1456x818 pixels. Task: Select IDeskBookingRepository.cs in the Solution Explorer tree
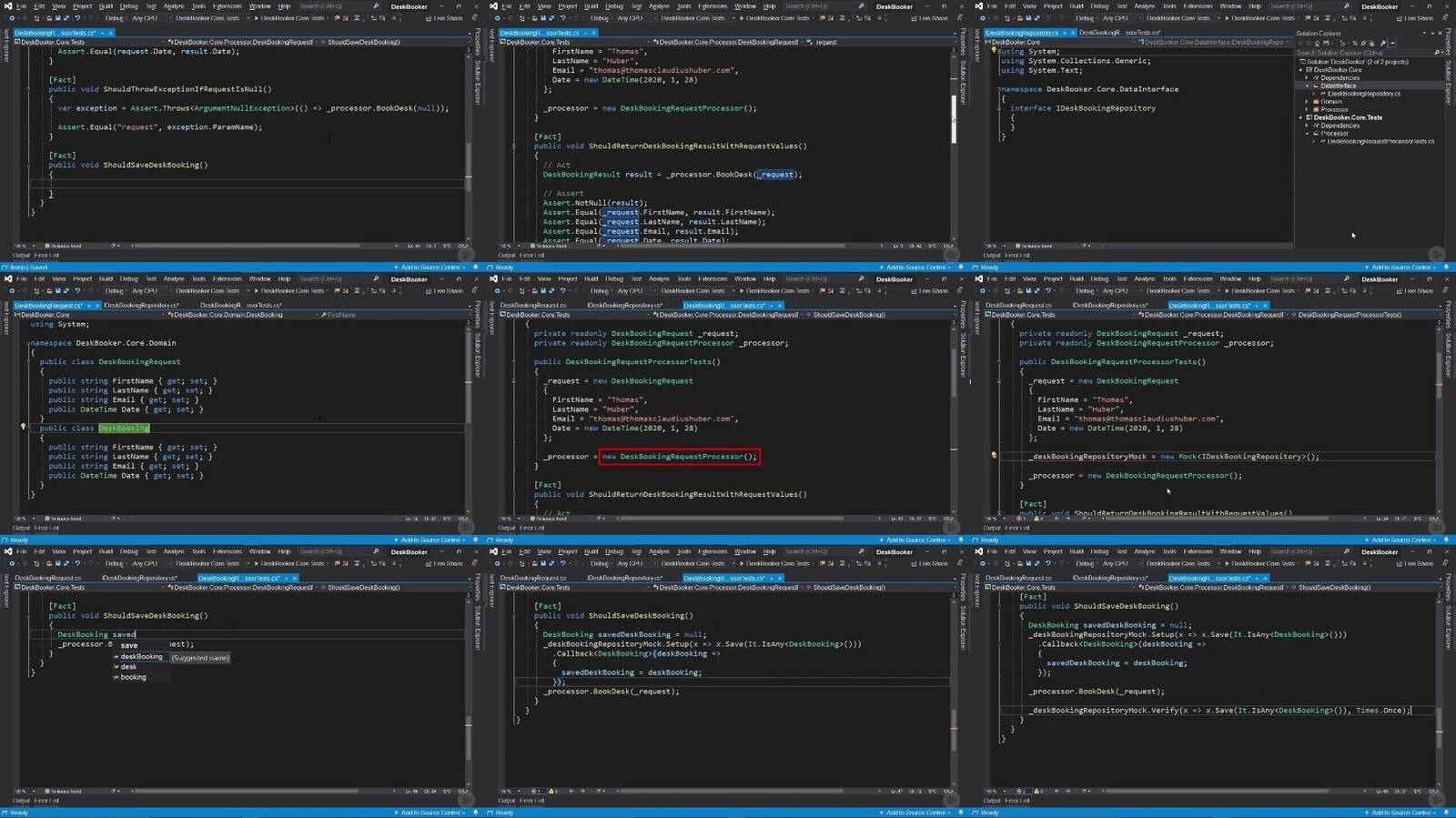[x=1363, y=94]
